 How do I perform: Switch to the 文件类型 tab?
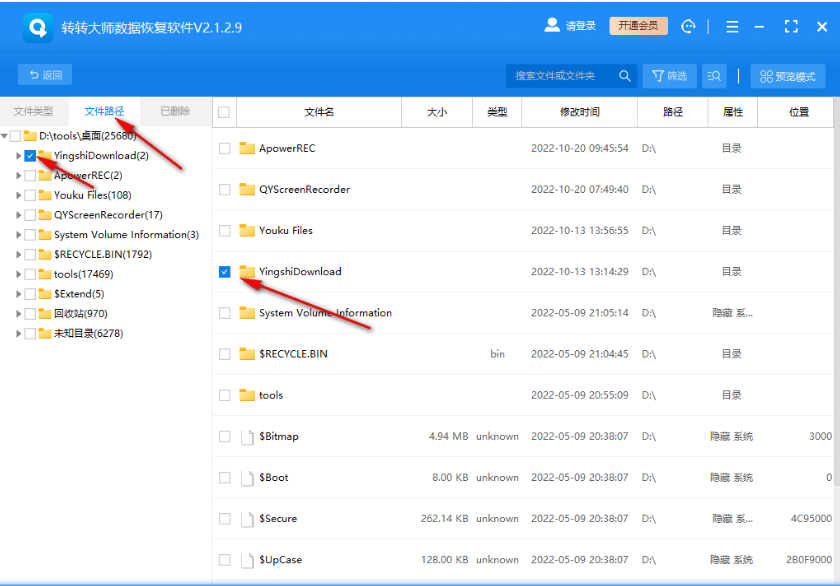(x=34, y=111)
